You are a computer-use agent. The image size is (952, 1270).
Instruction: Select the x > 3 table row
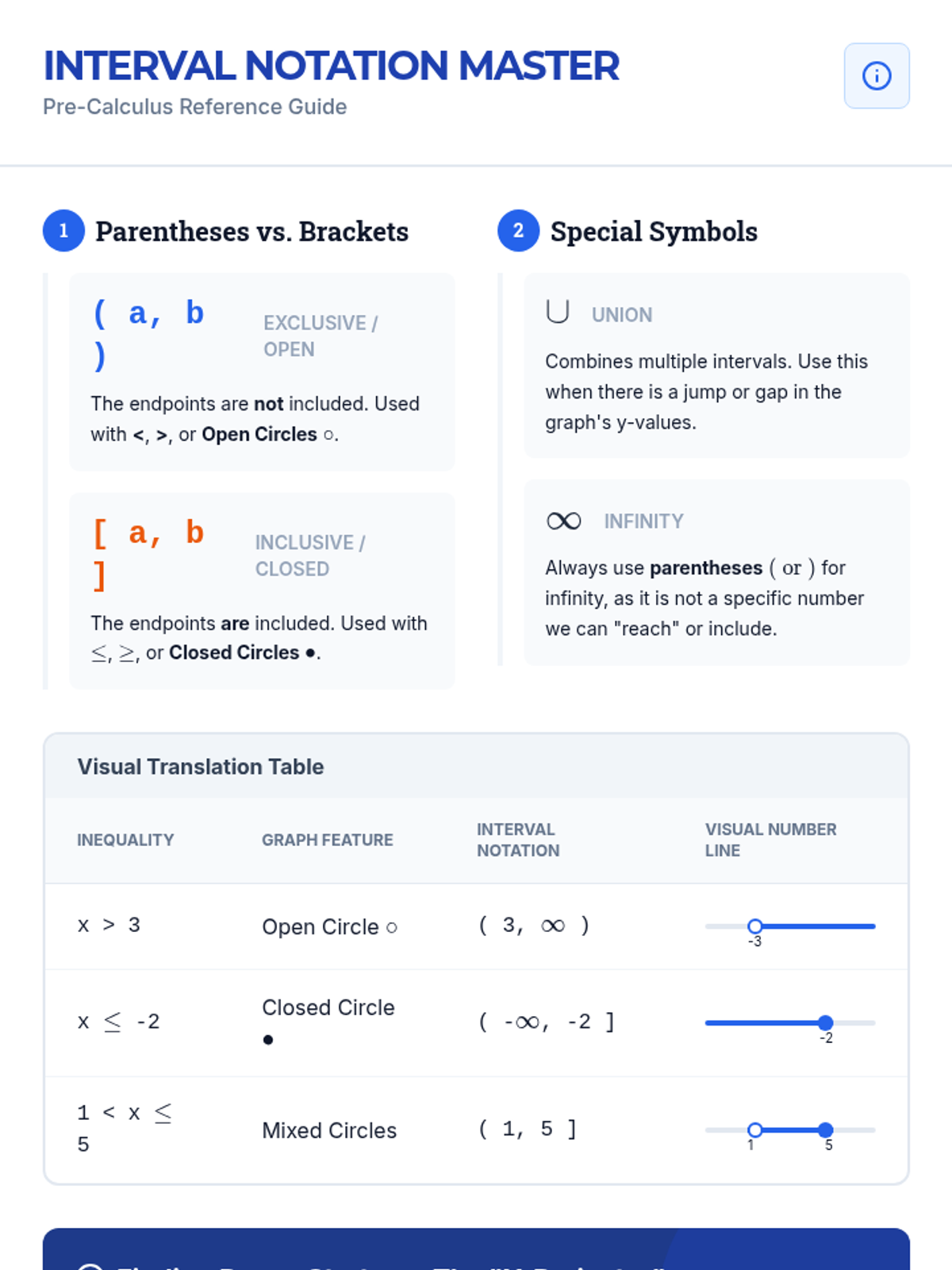(x=476, y=926)
